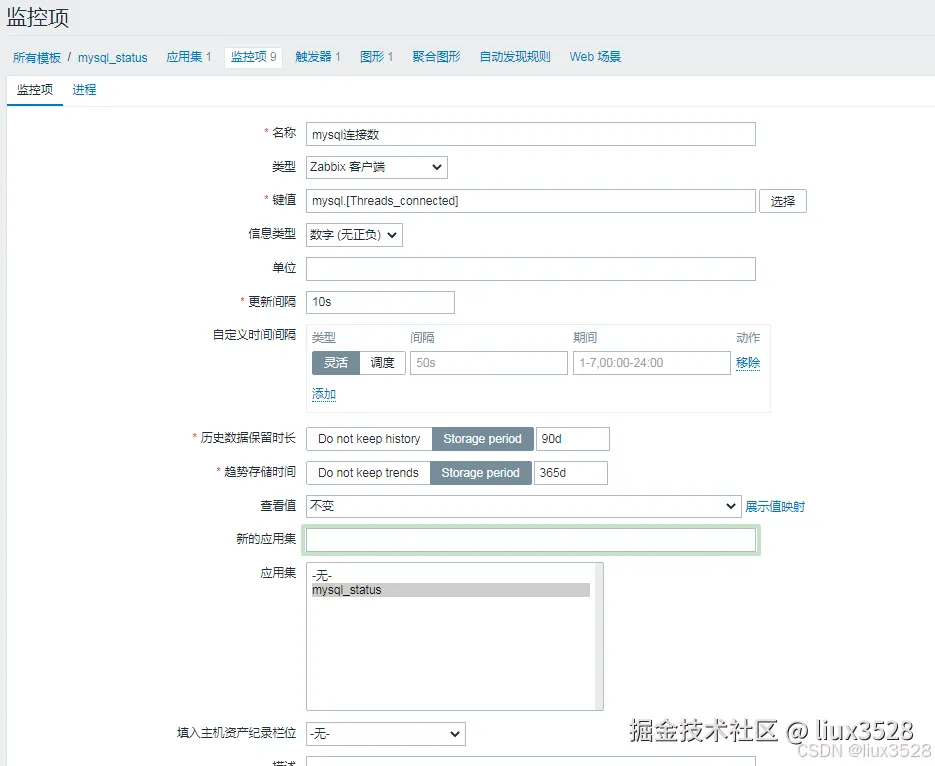The image size is (935, 766).
Task: Focus the 名称 input field
Action: 531,134
